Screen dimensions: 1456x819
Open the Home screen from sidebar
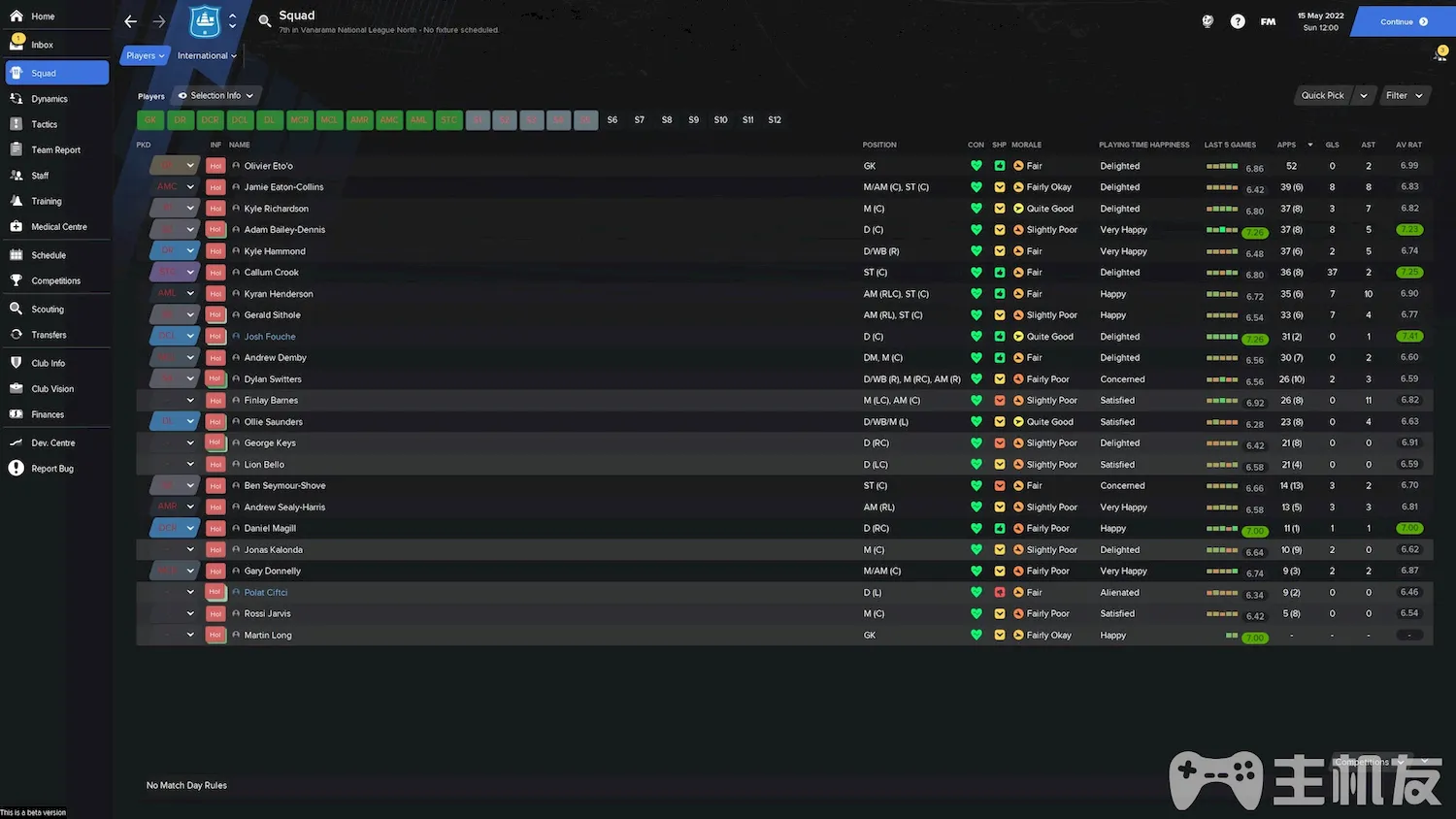[44, 16]
